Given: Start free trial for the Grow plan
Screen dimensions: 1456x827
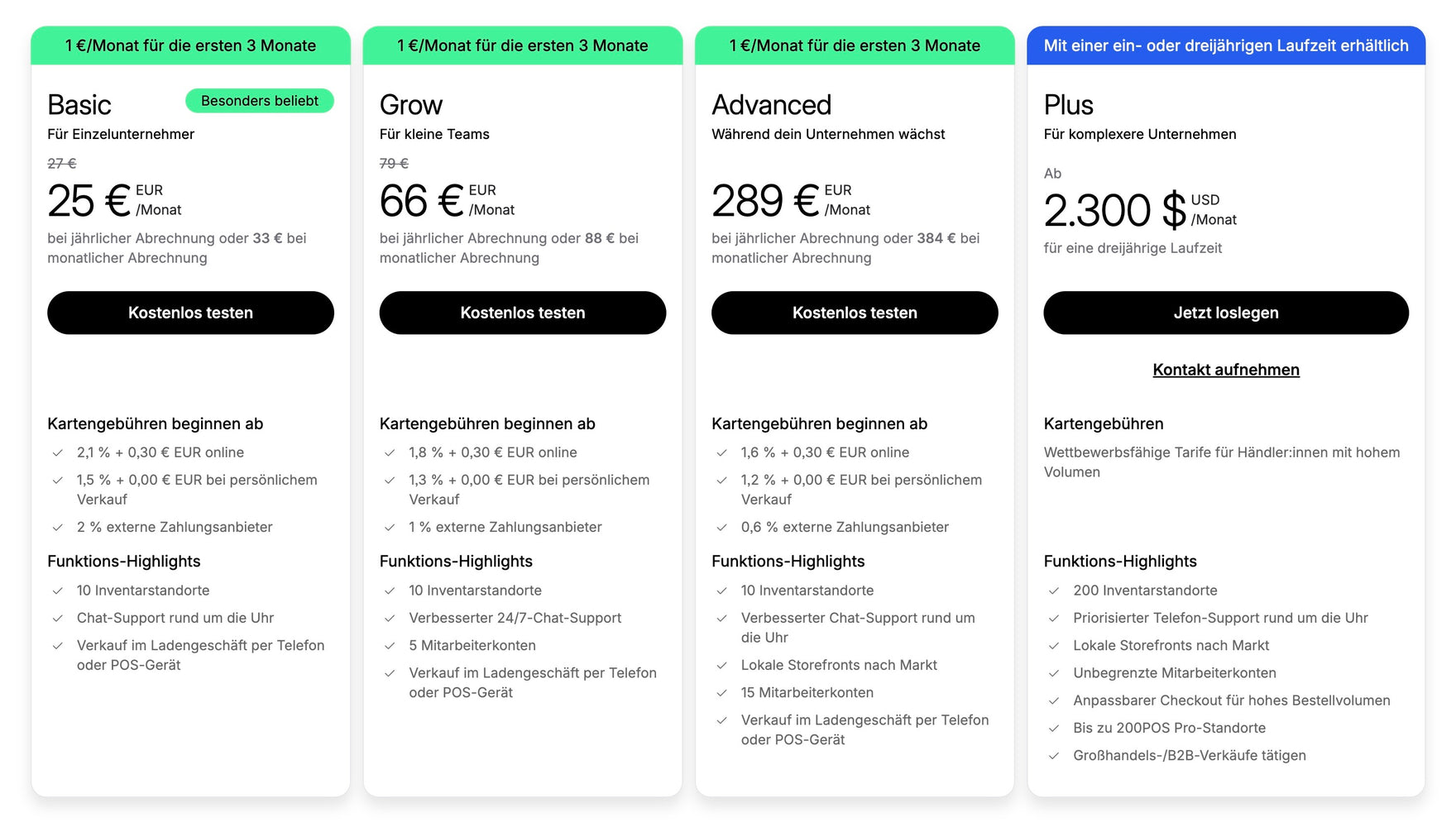Looking at the screenshot, I should pos(522,313).
